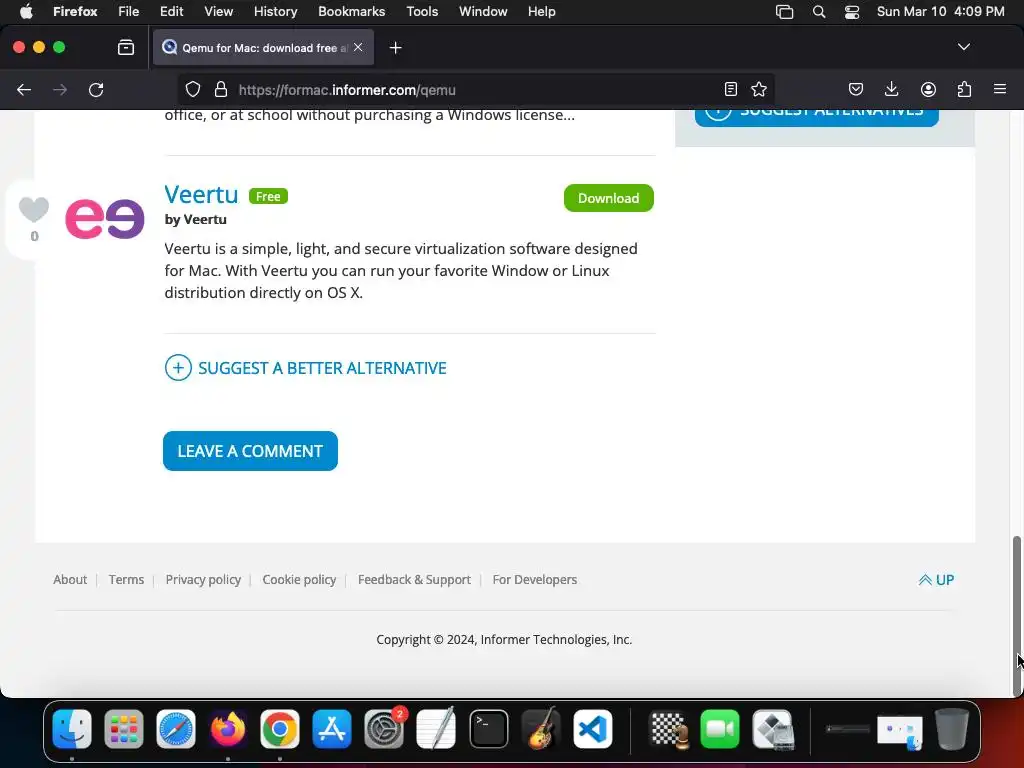
Task: Click the site security padlock icon
Action: tap(221, 89)
